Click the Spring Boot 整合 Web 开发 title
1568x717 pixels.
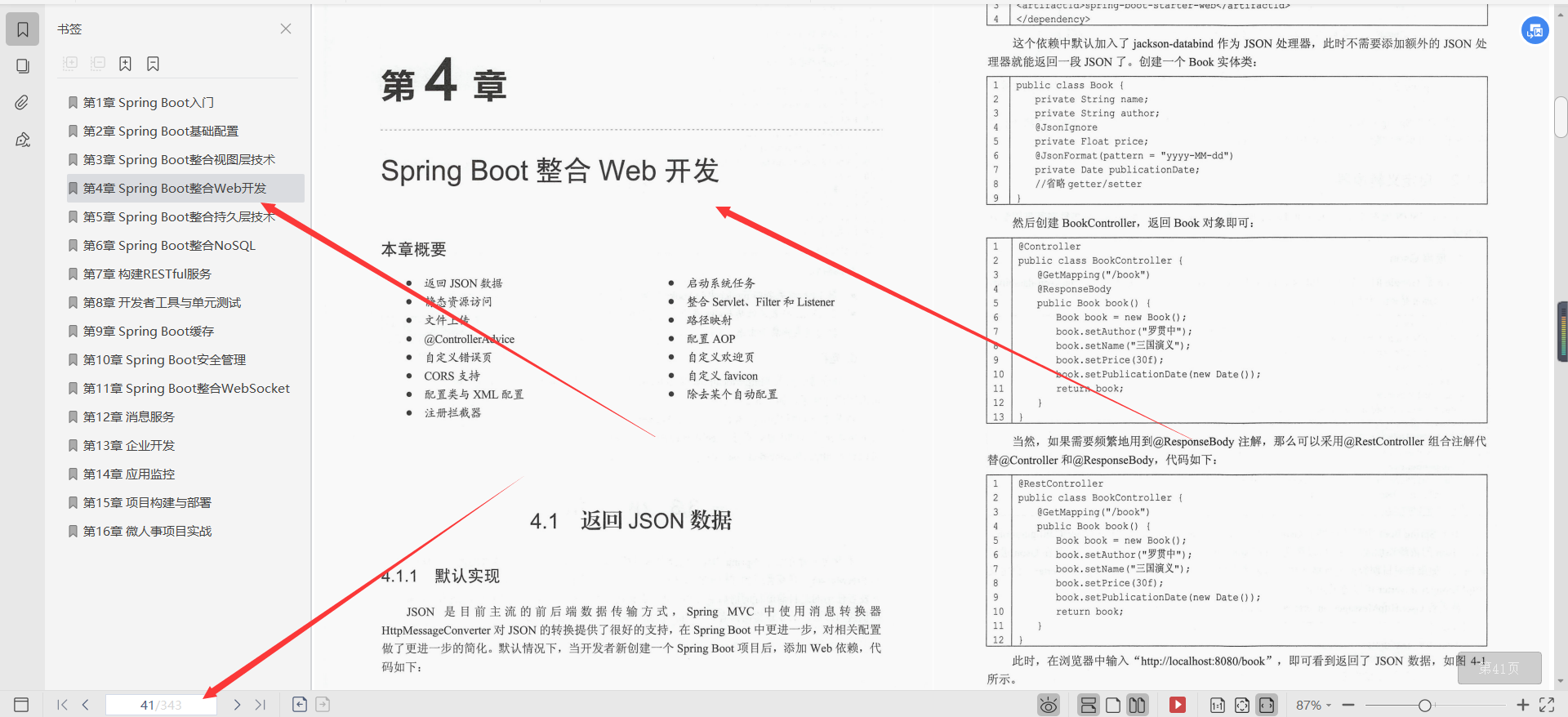550,171
